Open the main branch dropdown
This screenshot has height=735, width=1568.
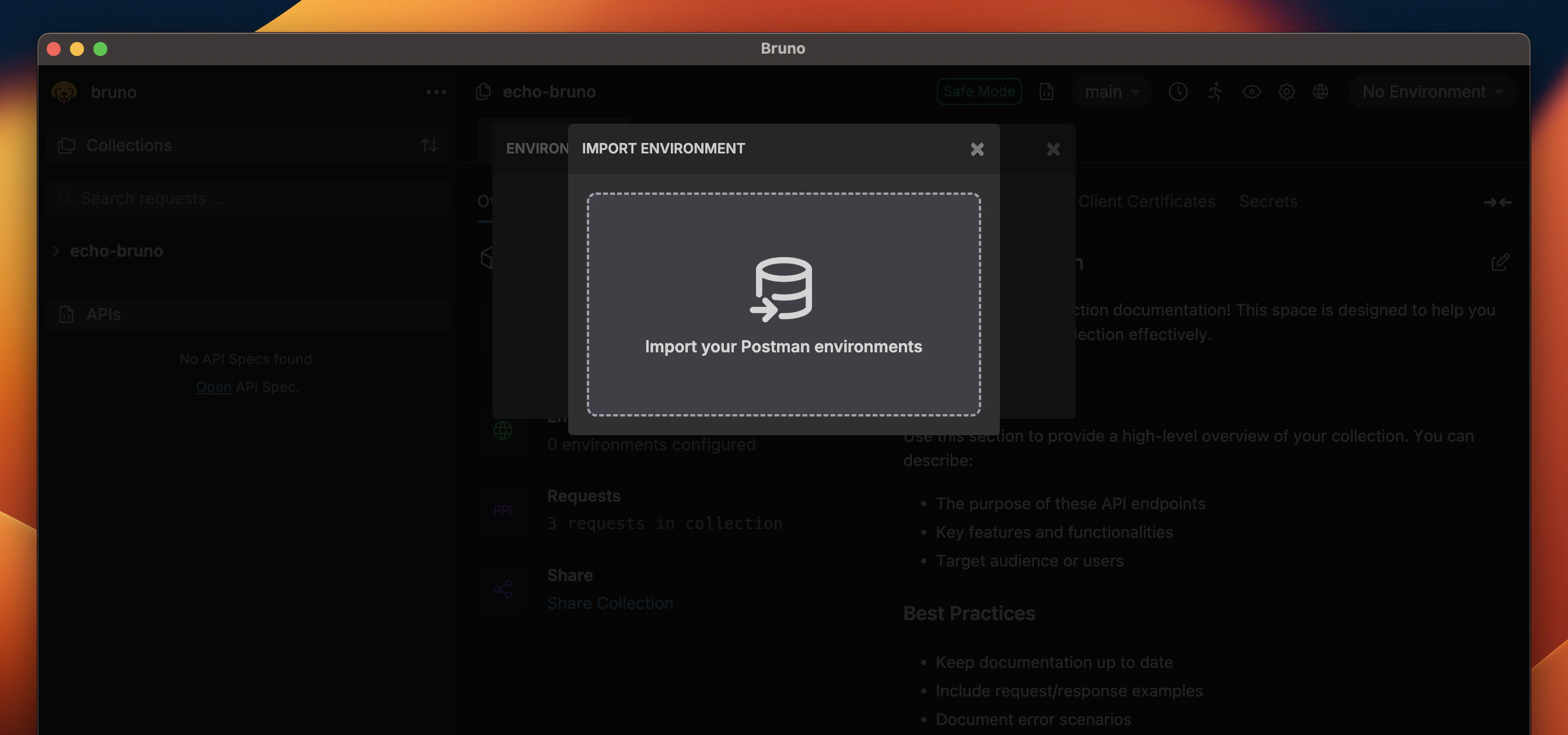(x=1110, y=91)
